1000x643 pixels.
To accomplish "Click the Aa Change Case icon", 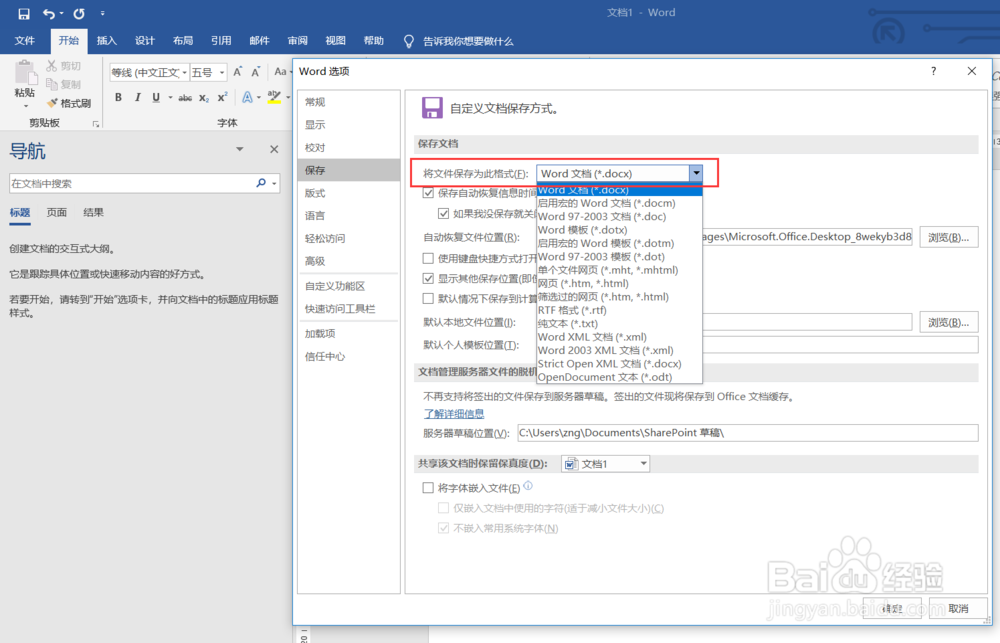I will (x=280, y=71).
